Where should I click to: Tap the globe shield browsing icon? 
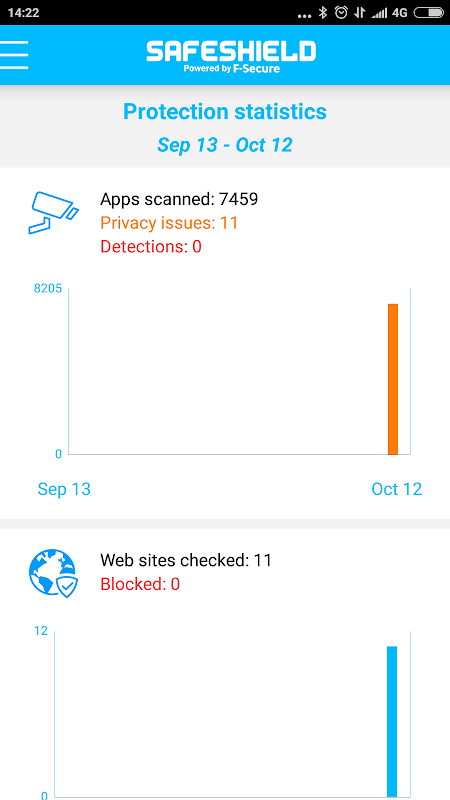[53, 574]
